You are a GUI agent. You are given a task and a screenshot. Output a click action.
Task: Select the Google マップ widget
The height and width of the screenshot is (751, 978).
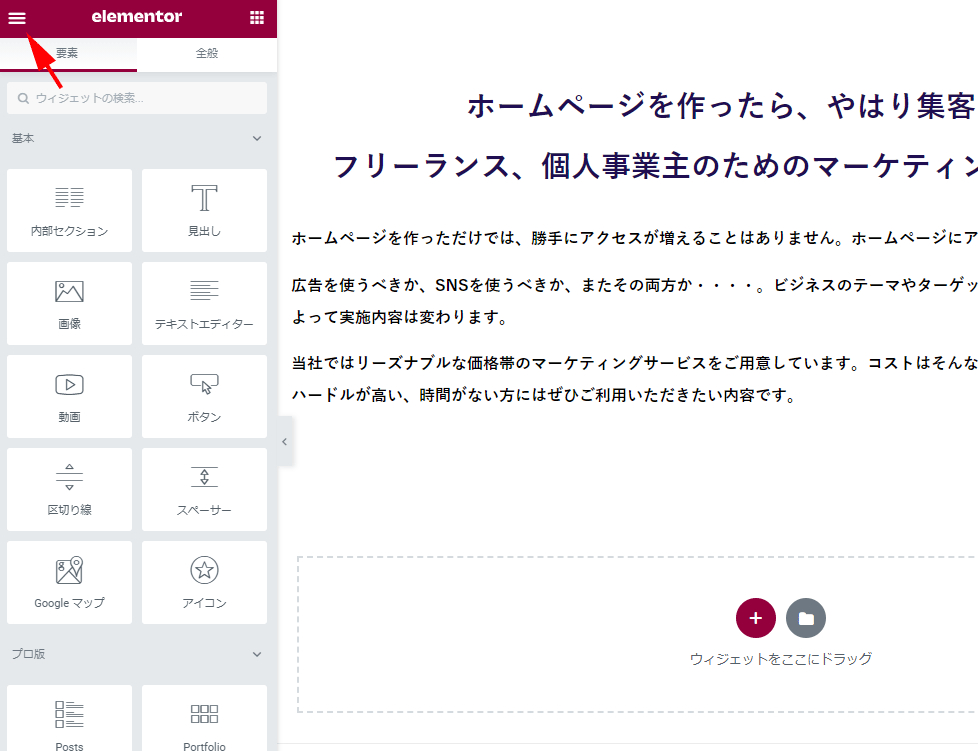coord(69,582)
